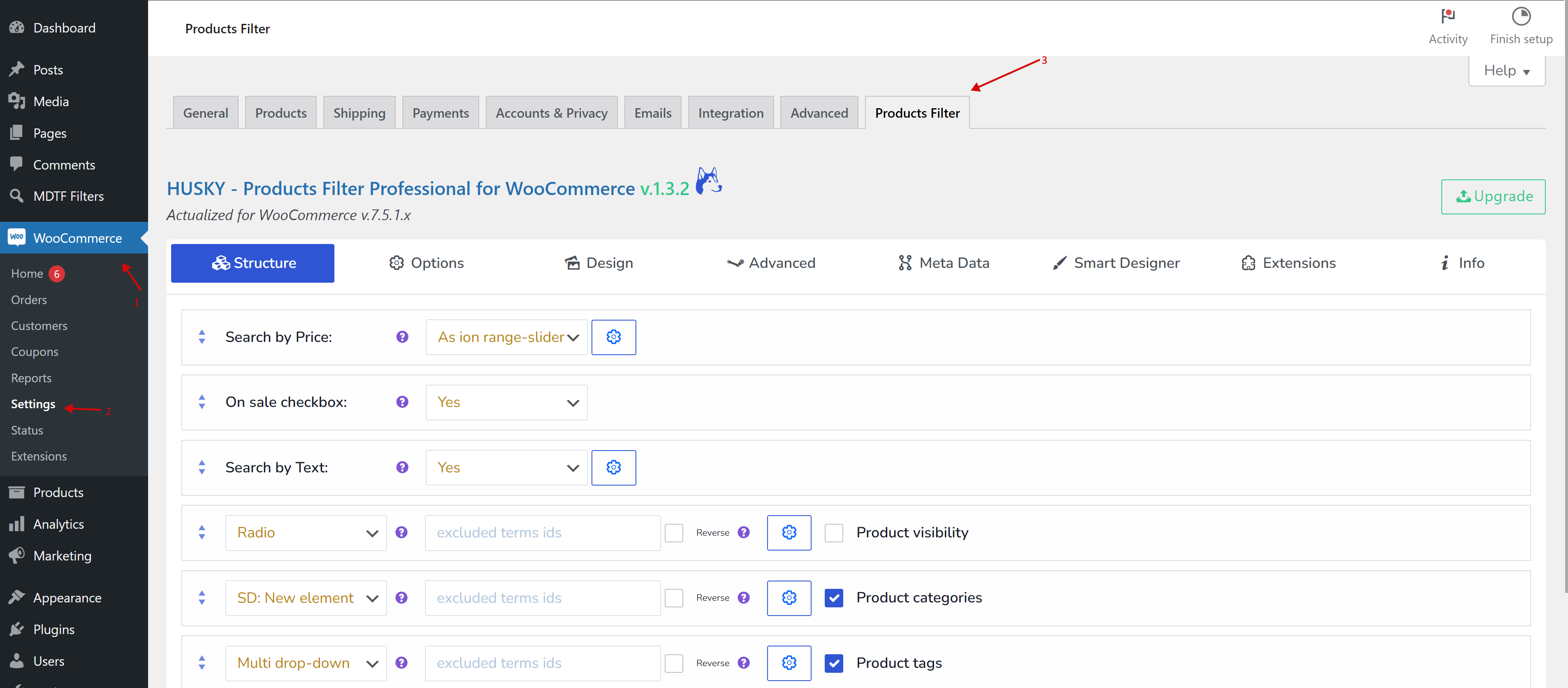
Task: Open gear settings for Product categories row
Action: (789, 598)
